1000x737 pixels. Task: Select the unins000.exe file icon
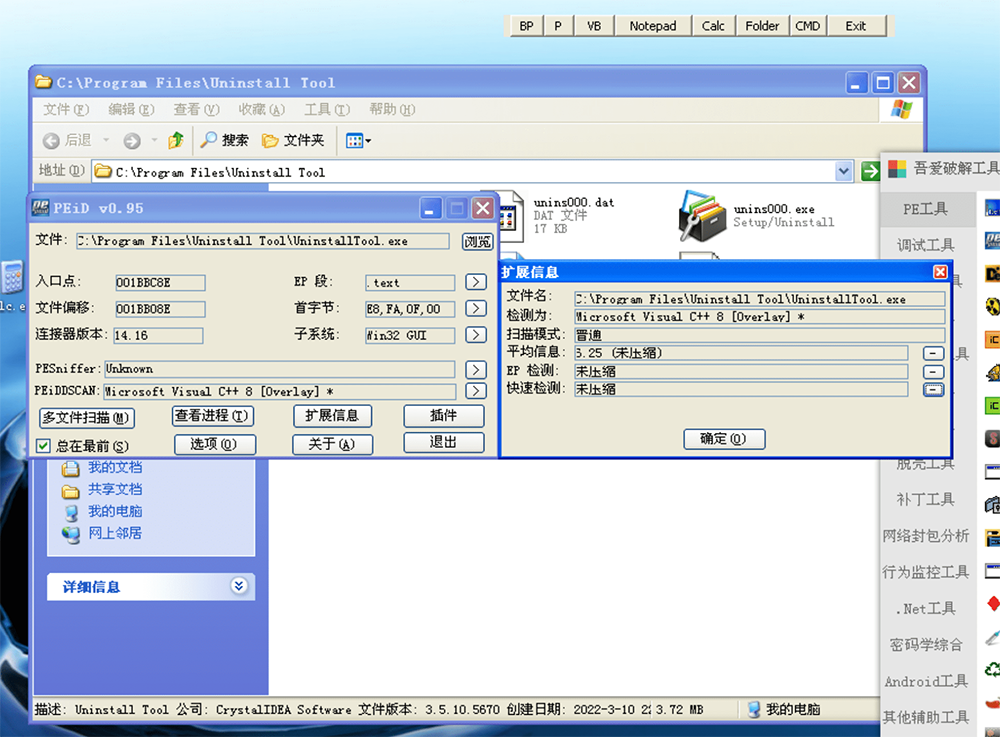(x=702, y=215)
